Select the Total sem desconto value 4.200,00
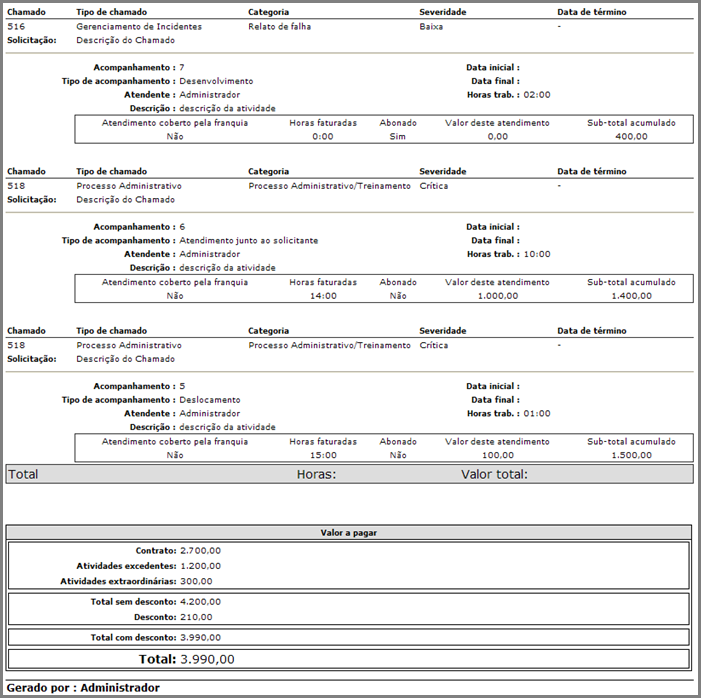Image resolution: width=701 pixels, height=698 pixels. 200,602
